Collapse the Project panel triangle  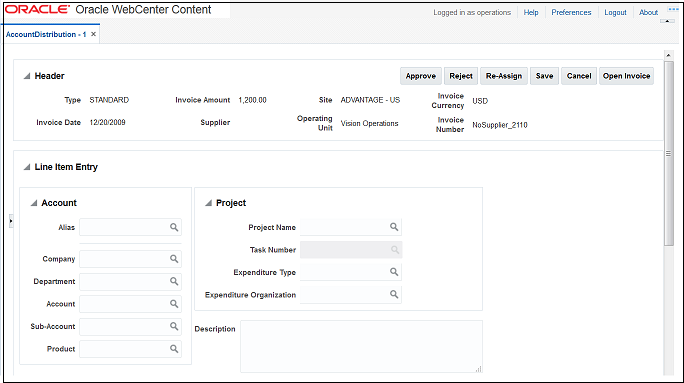209,203
